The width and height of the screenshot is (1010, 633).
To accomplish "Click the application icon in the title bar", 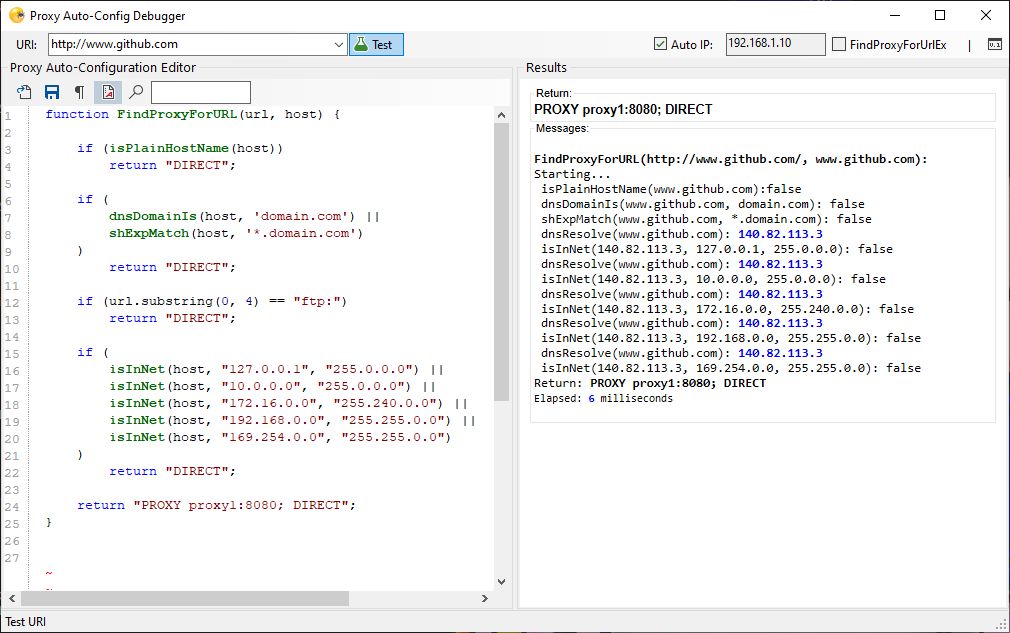I will tap(17, 15).
